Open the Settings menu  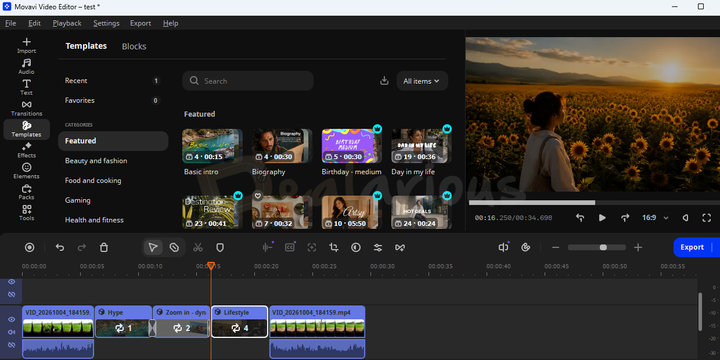(x=106, y=23)
